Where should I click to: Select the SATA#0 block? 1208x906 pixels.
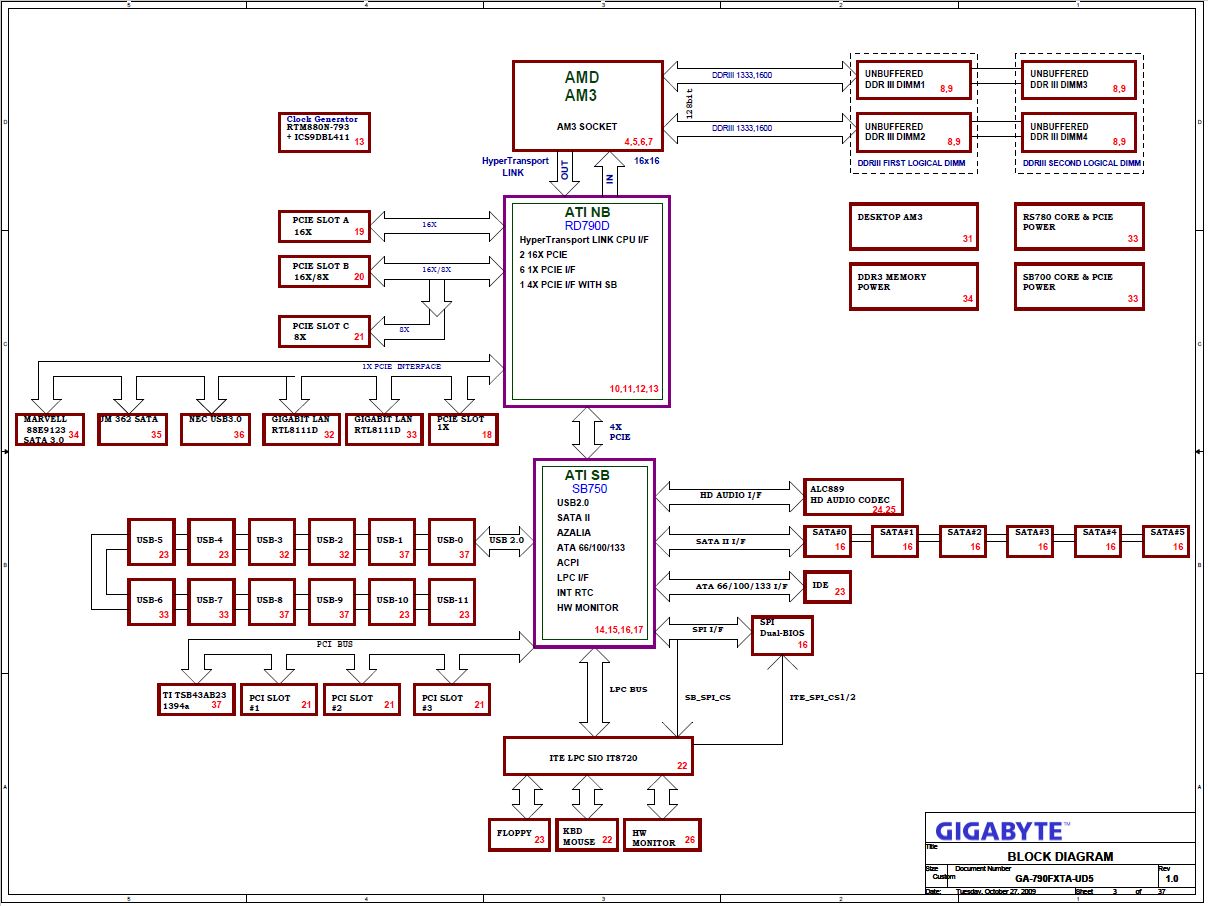(x=828, y=541)
